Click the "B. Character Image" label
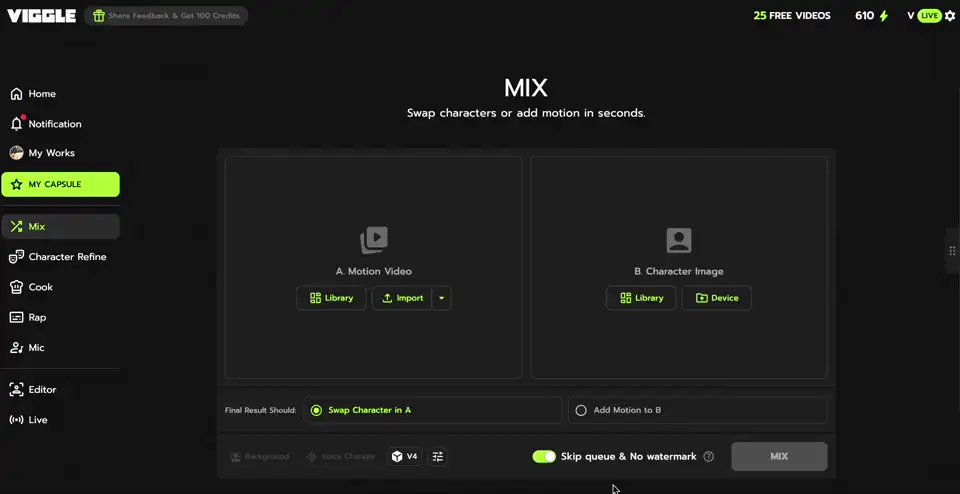This screenshot has width=960, height=494. tap(678, 271)
